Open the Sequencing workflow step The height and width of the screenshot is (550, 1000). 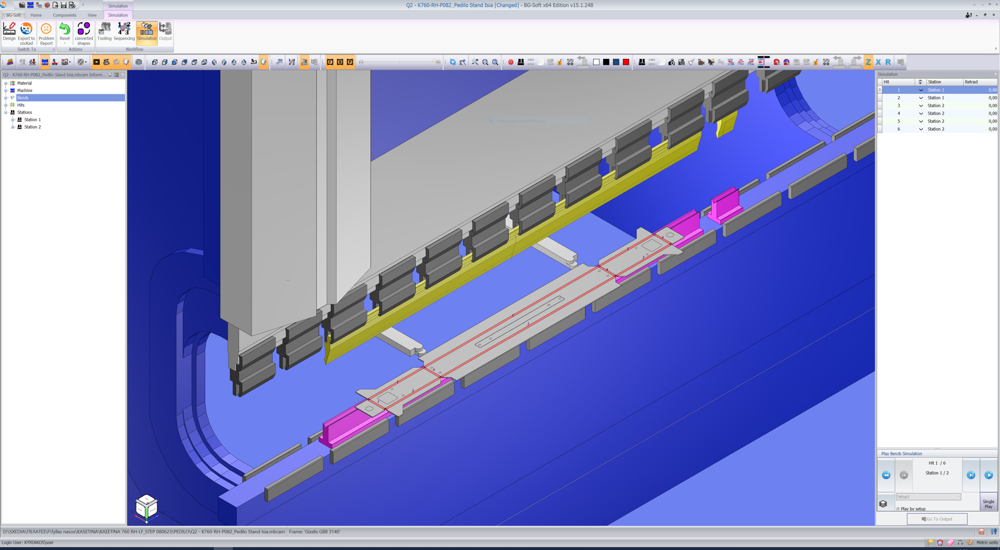pyautogui.click(x=124, y=32)
